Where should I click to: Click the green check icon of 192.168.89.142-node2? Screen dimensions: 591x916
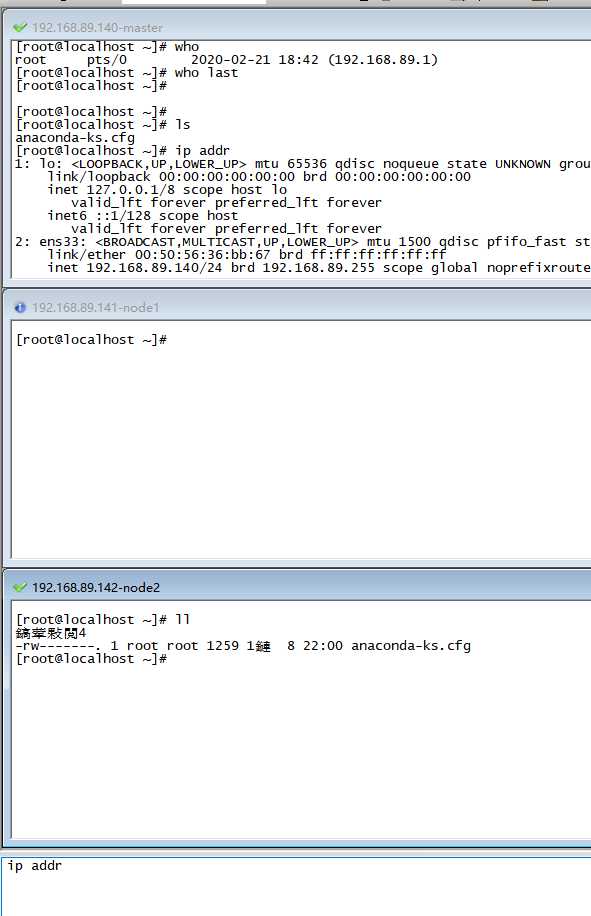(20, 587)
